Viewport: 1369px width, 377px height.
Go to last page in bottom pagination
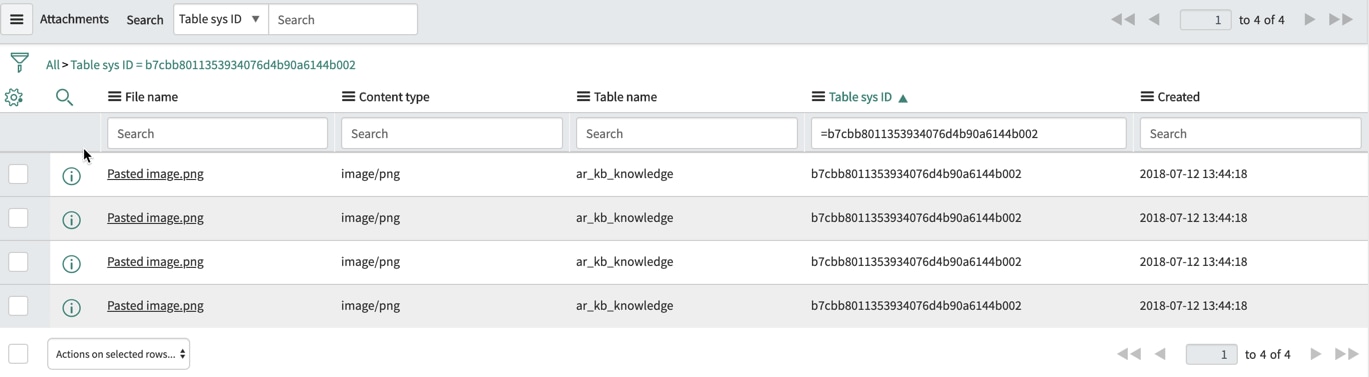point(1347,354)
